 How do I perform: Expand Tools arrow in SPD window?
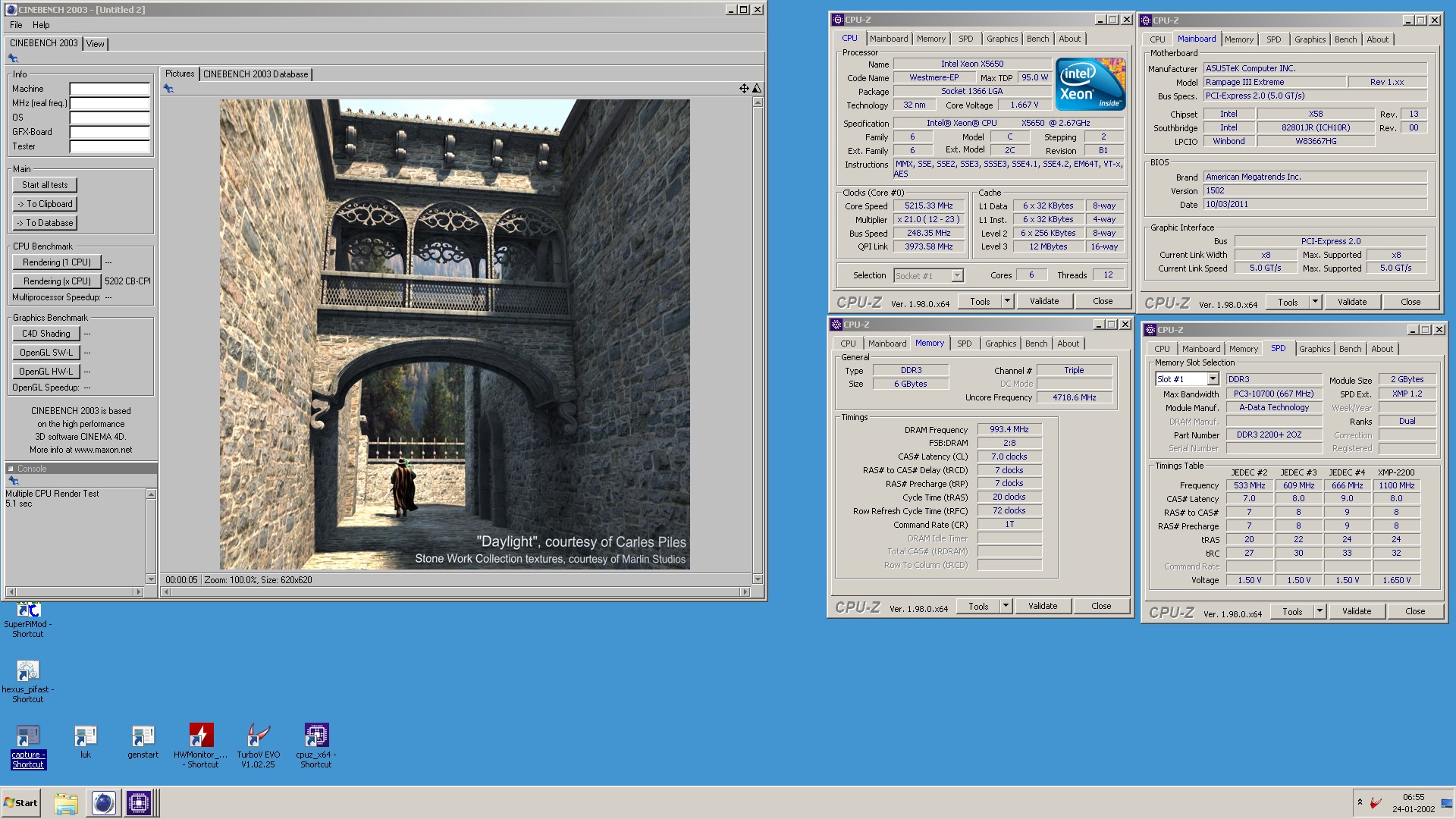(x=1319, y=611)
